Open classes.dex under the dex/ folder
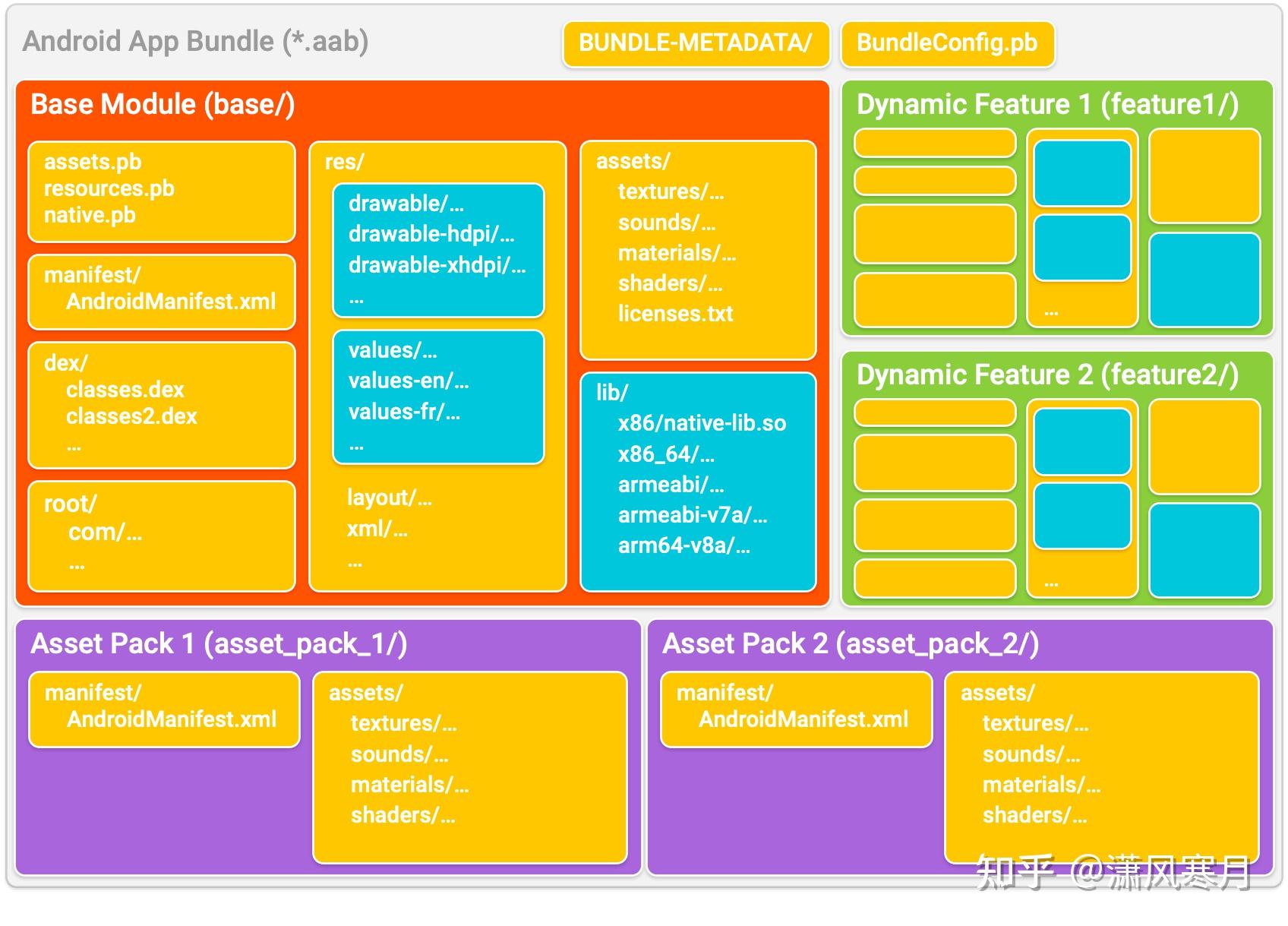This screenshot has height=926, width=1288. [124, 390]
